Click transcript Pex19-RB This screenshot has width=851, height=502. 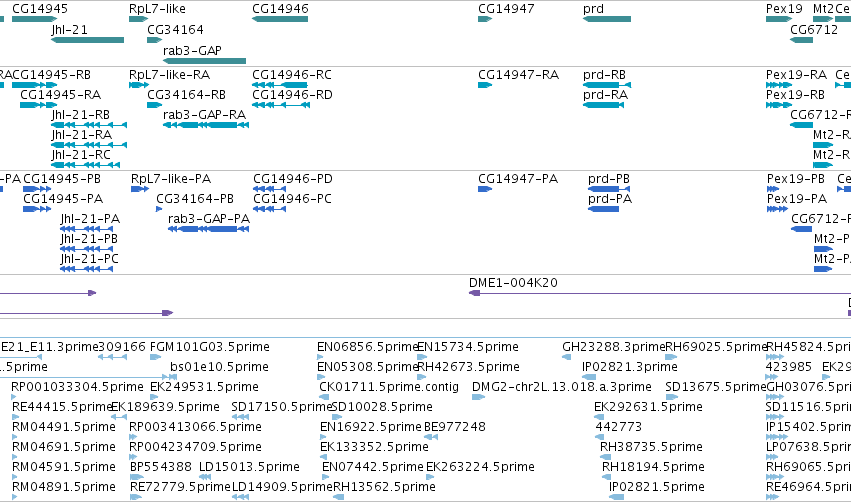coord(779,105)
